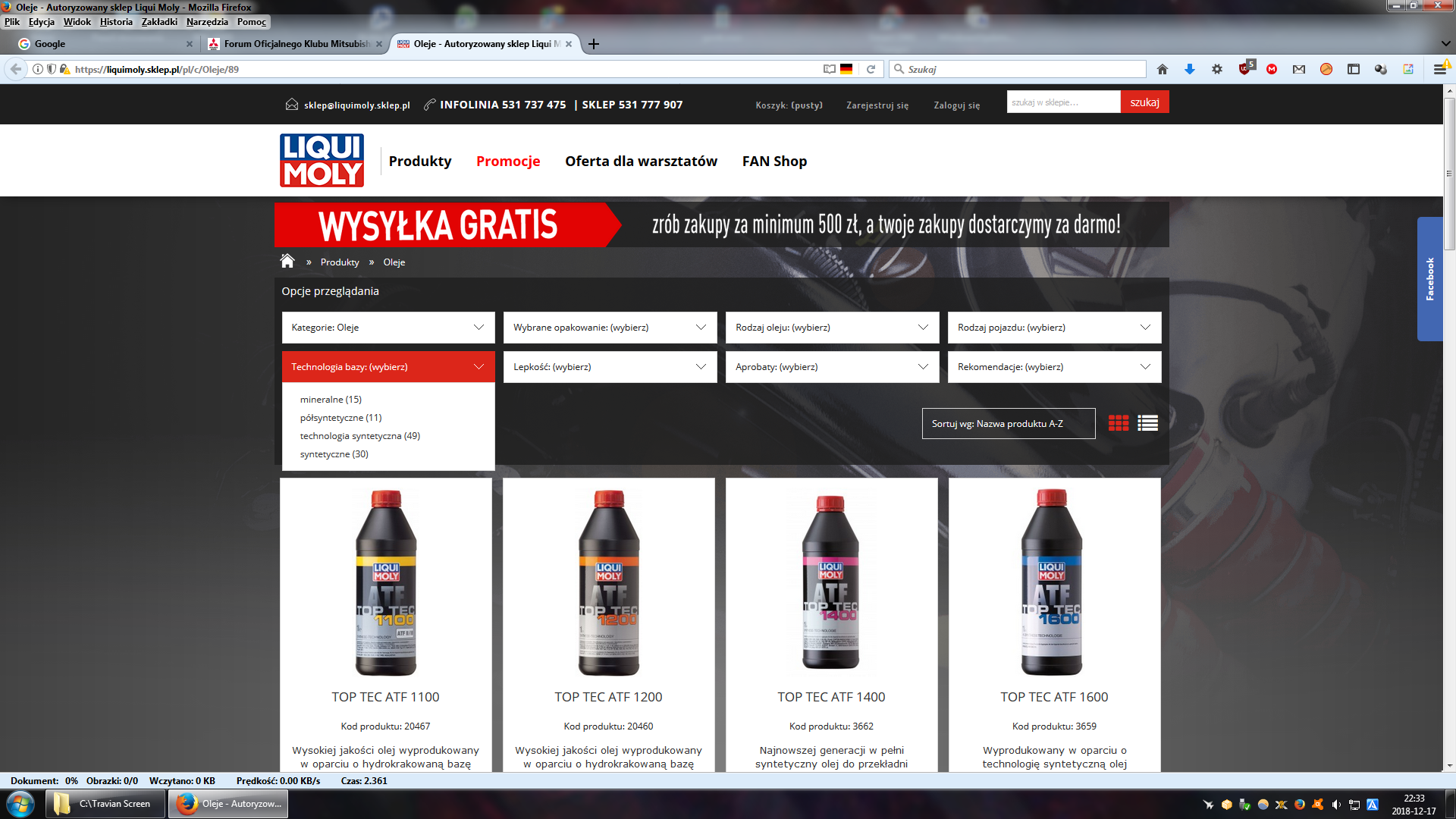Switch to list view of products
Screen dimensions: 1456x819
click(1147, 423)
